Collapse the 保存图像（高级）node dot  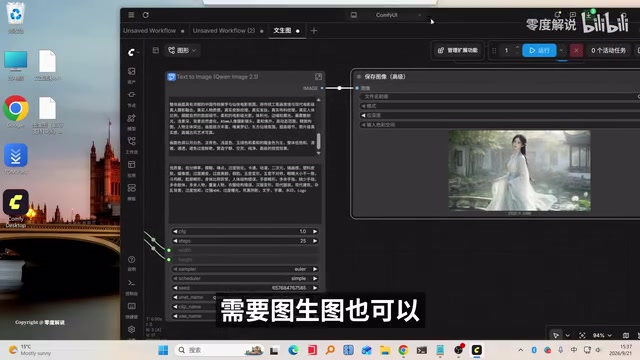coord(359,76)
